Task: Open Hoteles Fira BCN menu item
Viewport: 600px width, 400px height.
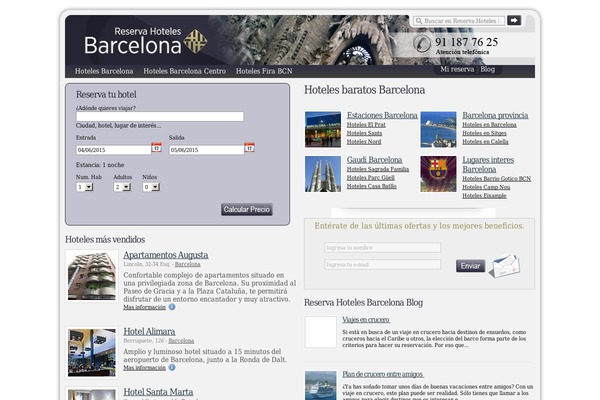Action: click(264, 71)
